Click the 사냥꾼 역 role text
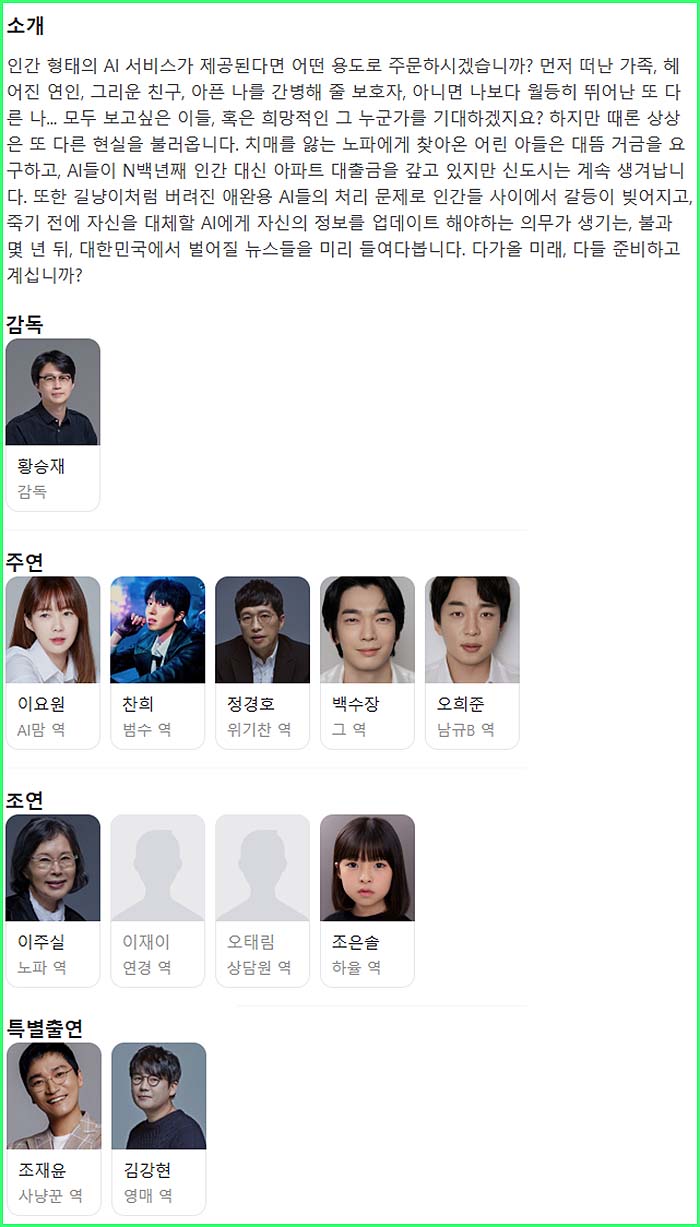This screenshot has height=1227, width=700. point(50,1195)
